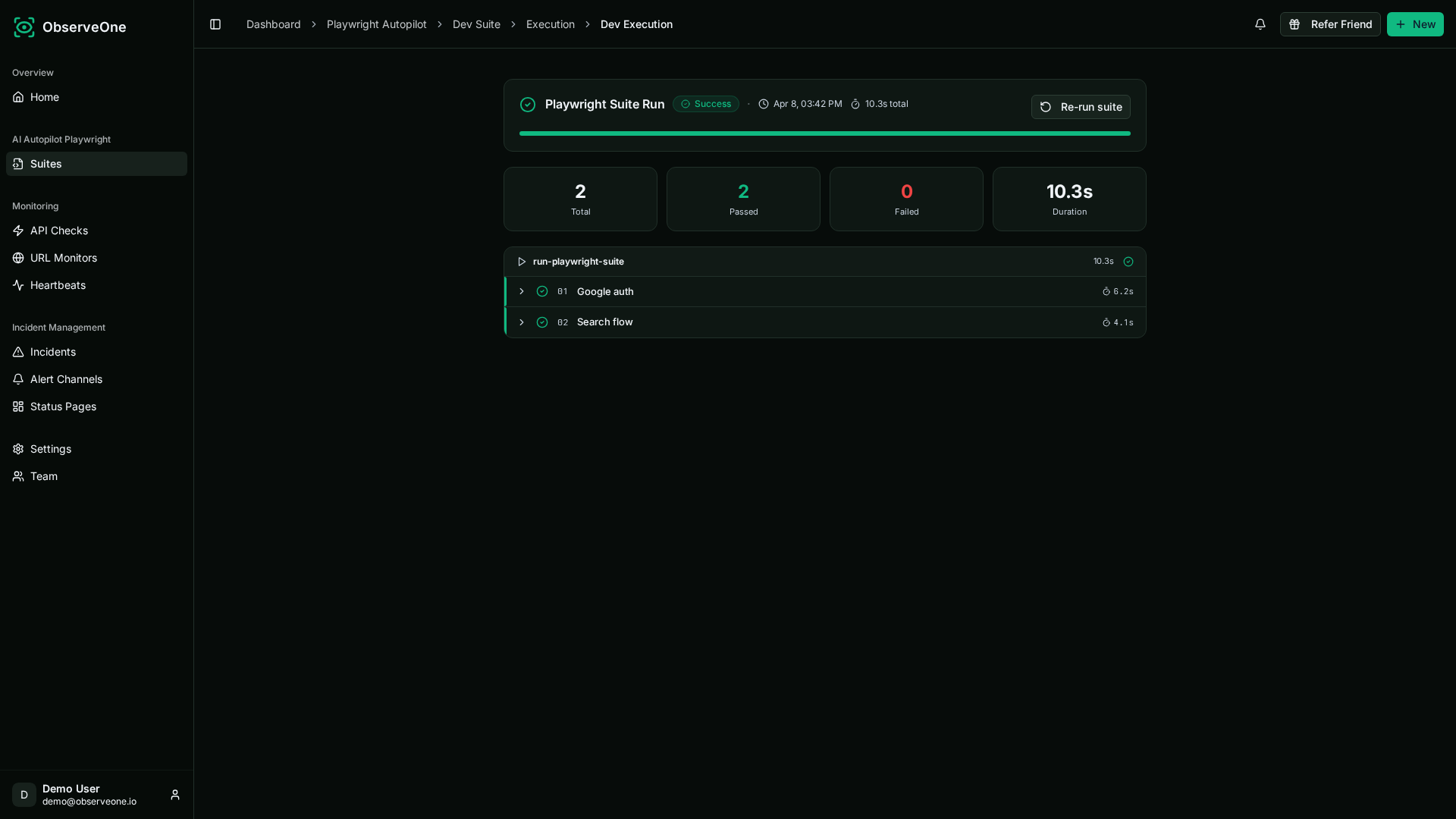Click the Total tests card
The height and width of the screenshot is (819, 1456).
pyautogui.click(x=580, y=199)
